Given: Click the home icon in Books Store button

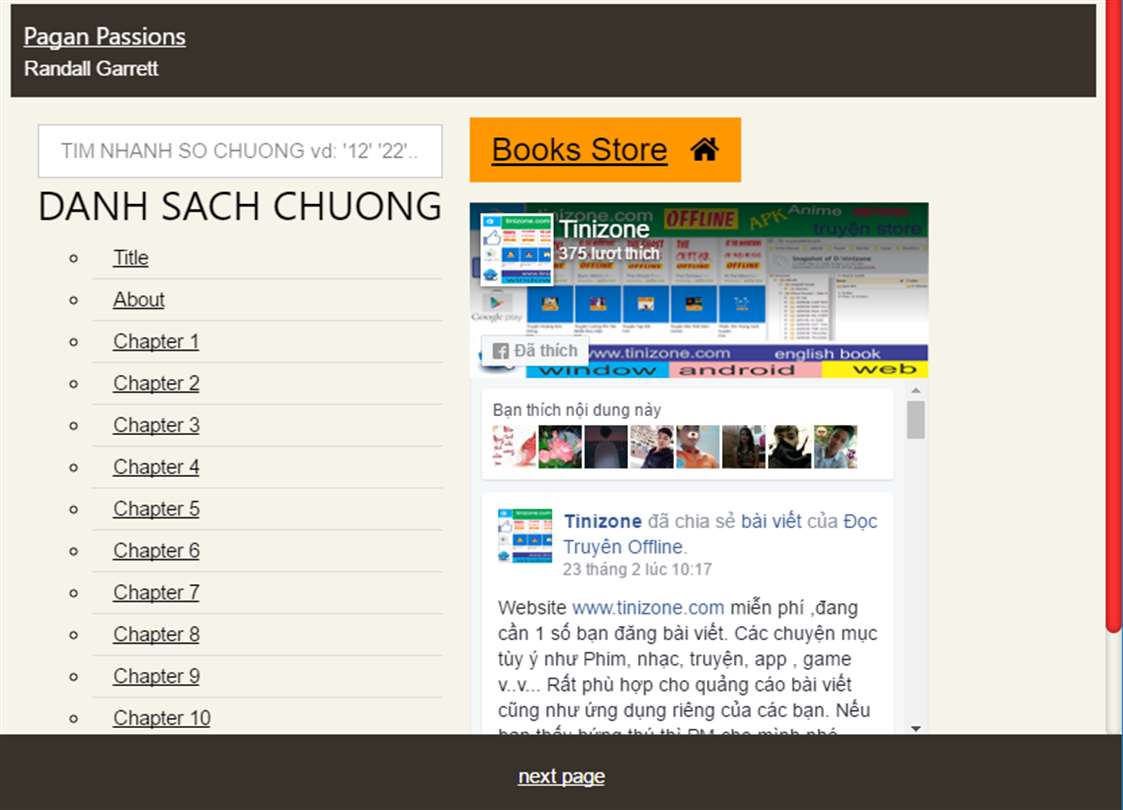Looking at the screenshot, I should tap(704, 149).
